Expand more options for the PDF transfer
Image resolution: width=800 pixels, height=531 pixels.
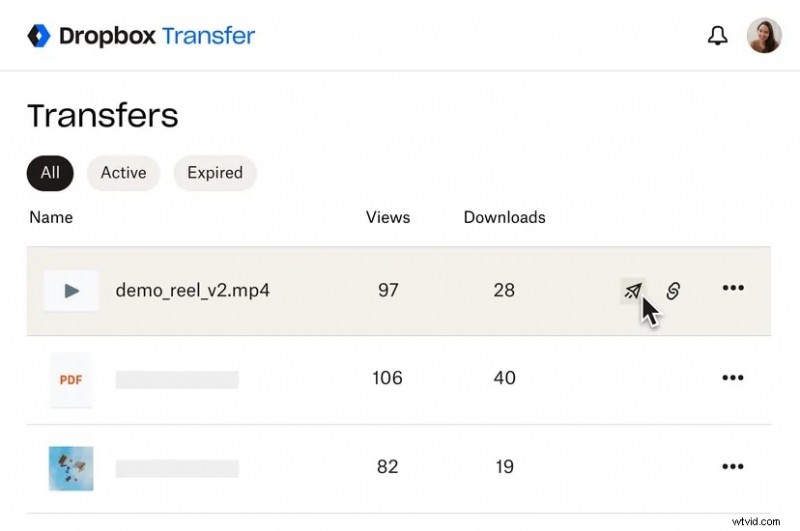tap(733, 378)
